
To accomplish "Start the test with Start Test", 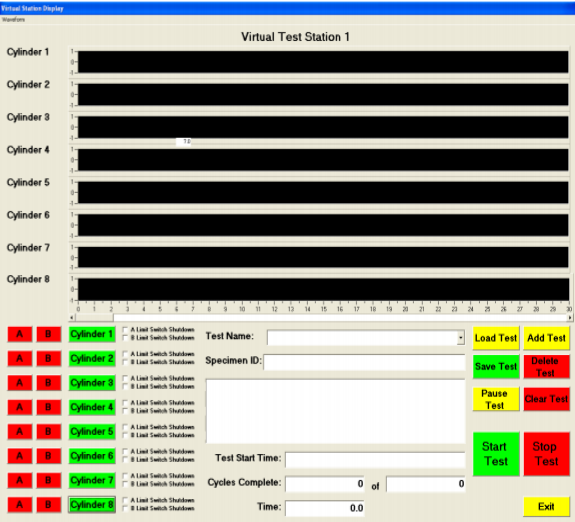I will (x=496, y=454).
